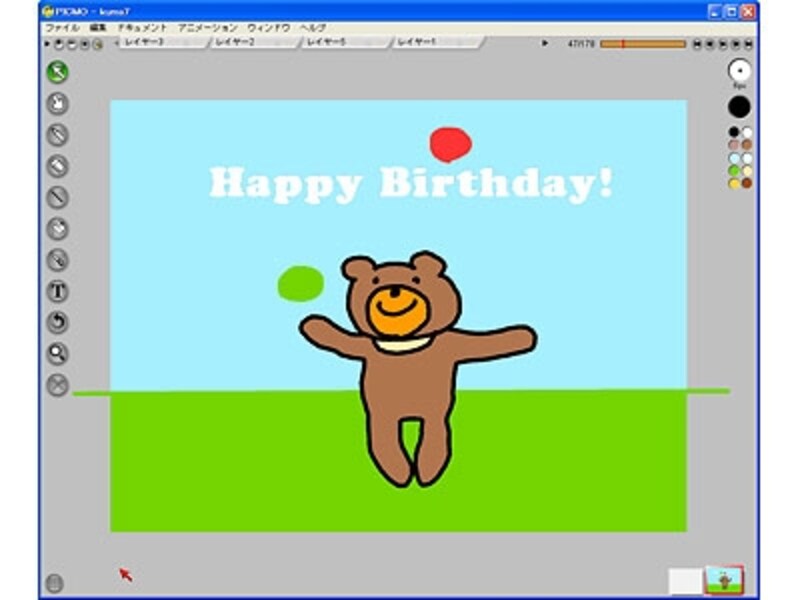Open the 編集 (Edit) menu

click(x=98, y=28)
